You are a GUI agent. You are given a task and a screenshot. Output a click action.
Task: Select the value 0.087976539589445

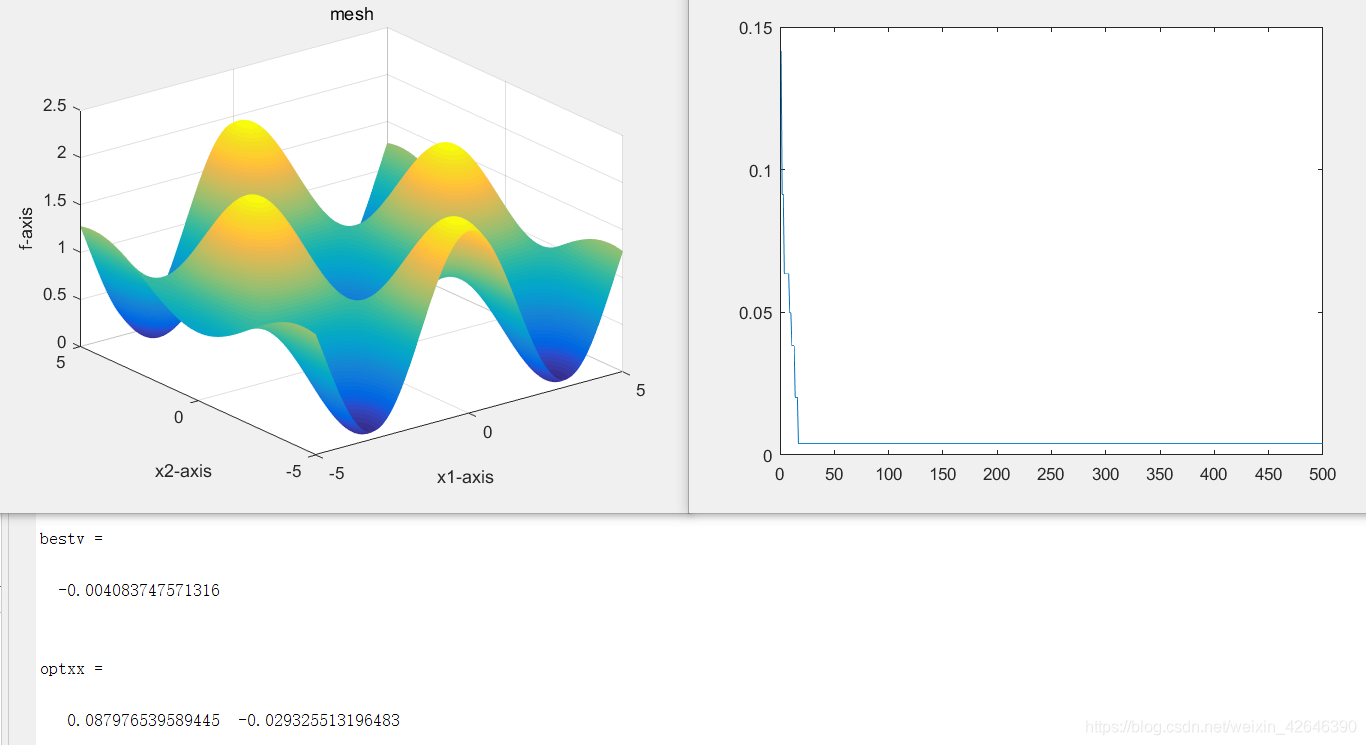point(143,721)
